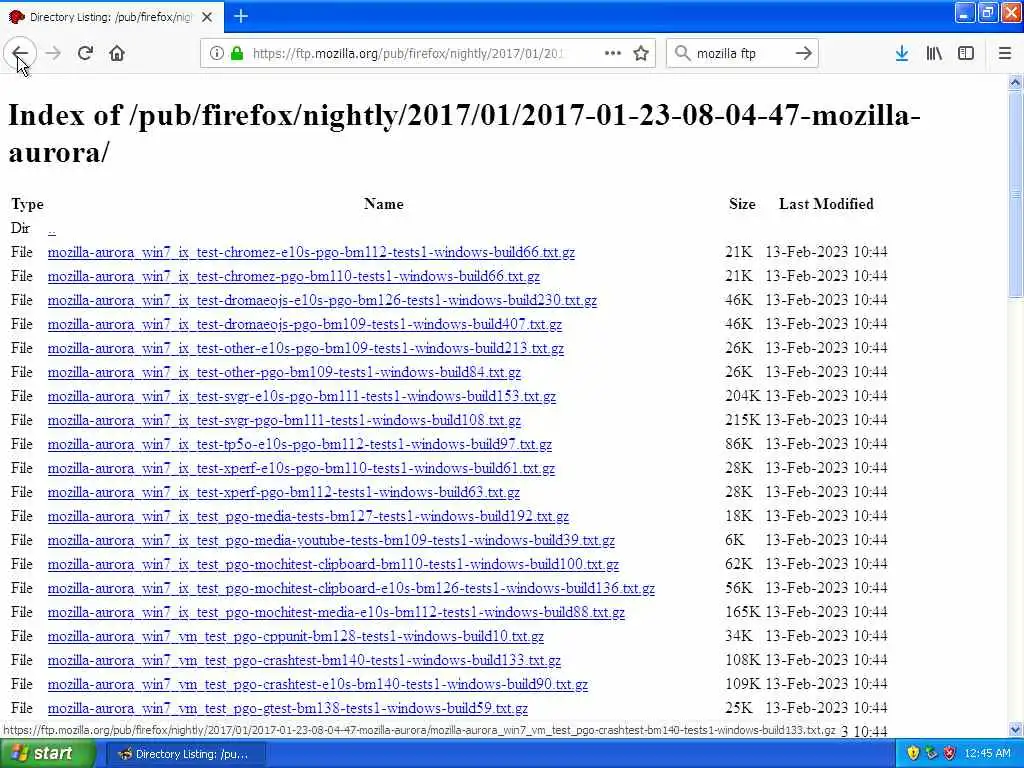Click the 12:45 AM taskbar clock
Screen dimensions: 1024x768
(987, 754)
